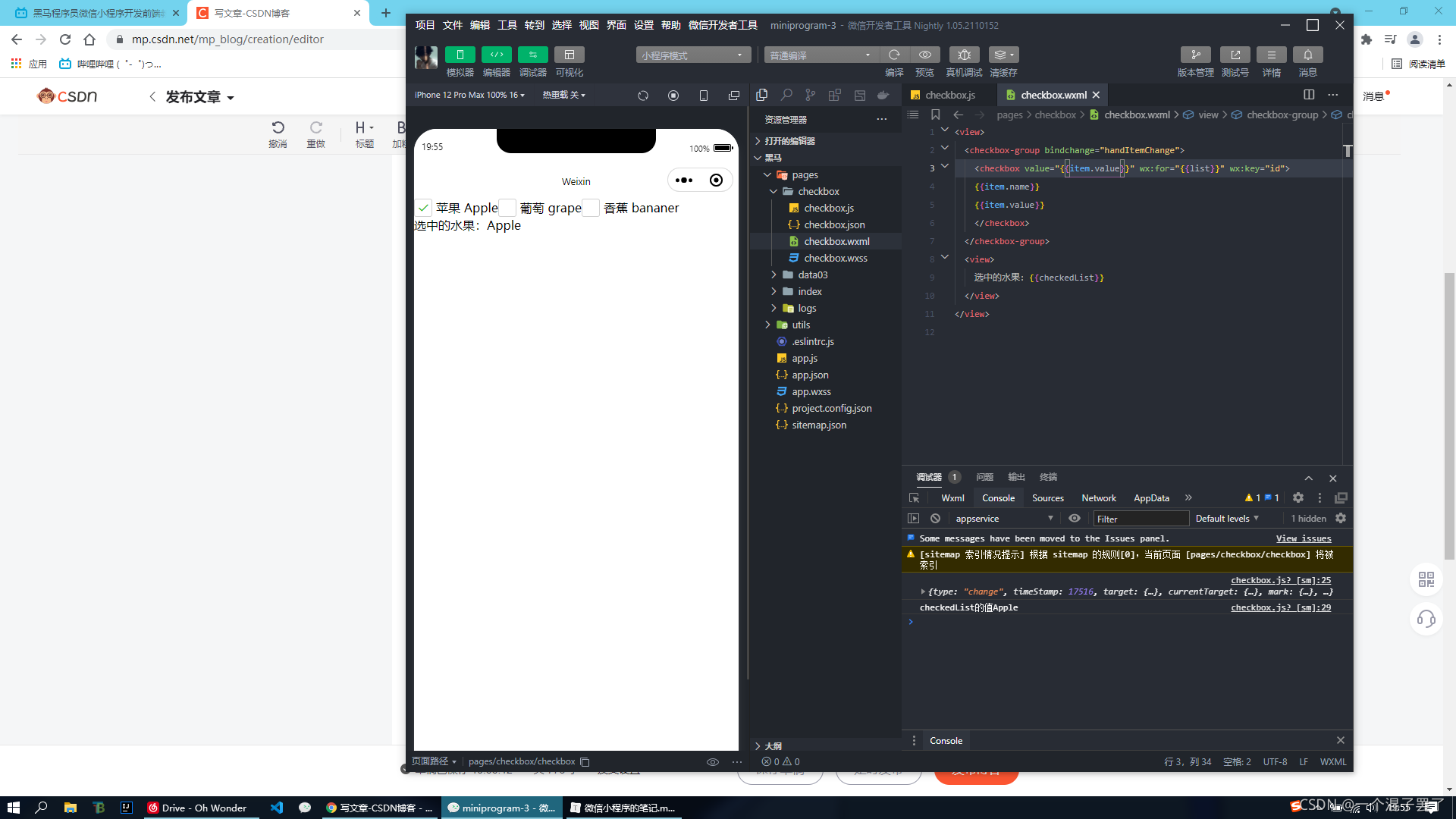Open the checkbox.js? [sm]:29 source link
Image resolution: width=1456 pixels, height=819 pixels.
[x=1280, y=607]
